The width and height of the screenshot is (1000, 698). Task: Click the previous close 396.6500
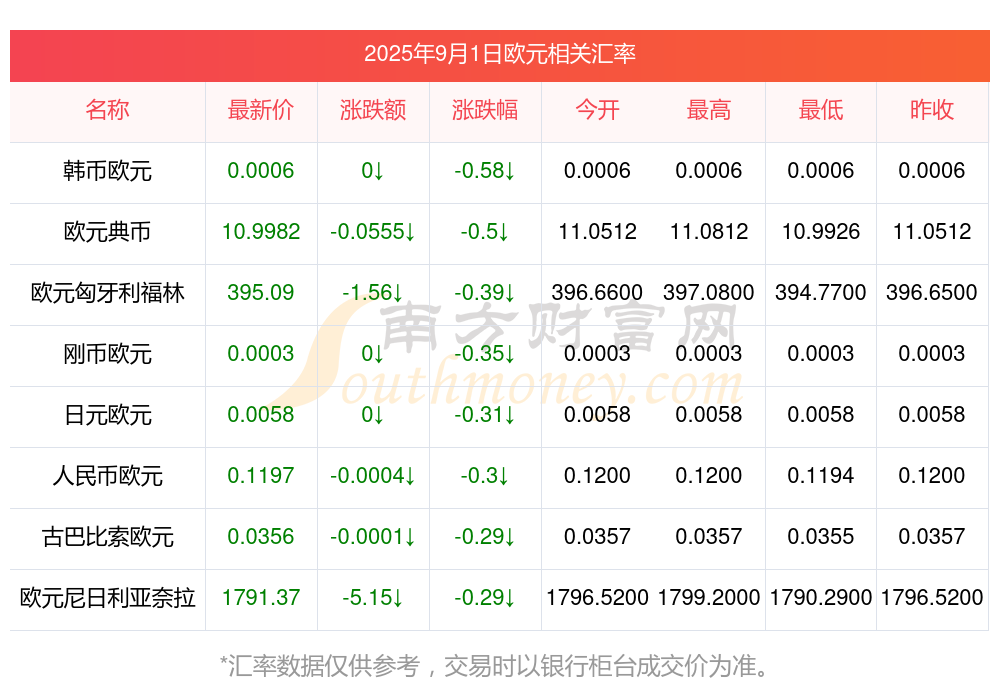pos(932,293)
